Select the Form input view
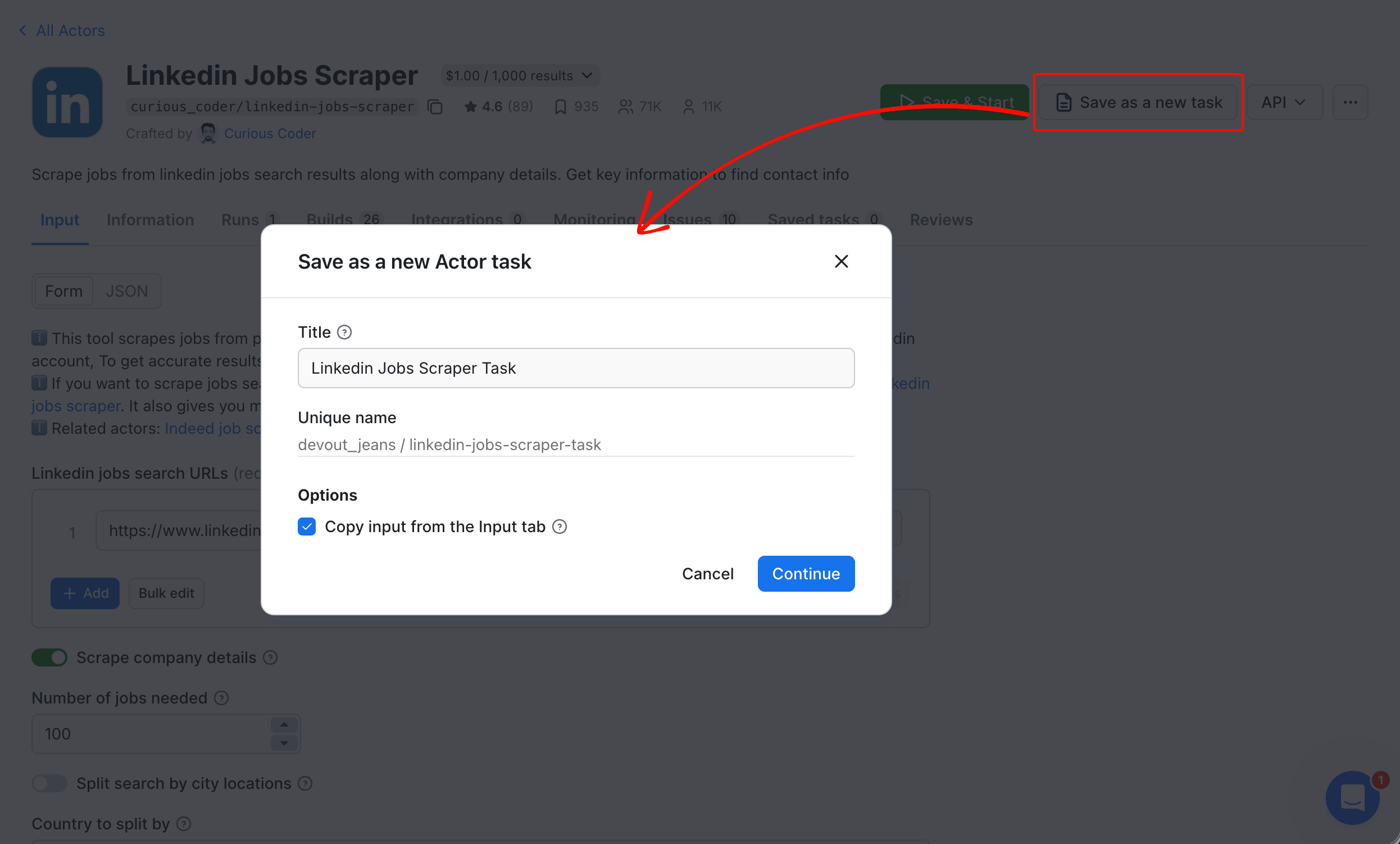The width and height of the screenshot is (1400, 844). (x=63, y=291)
